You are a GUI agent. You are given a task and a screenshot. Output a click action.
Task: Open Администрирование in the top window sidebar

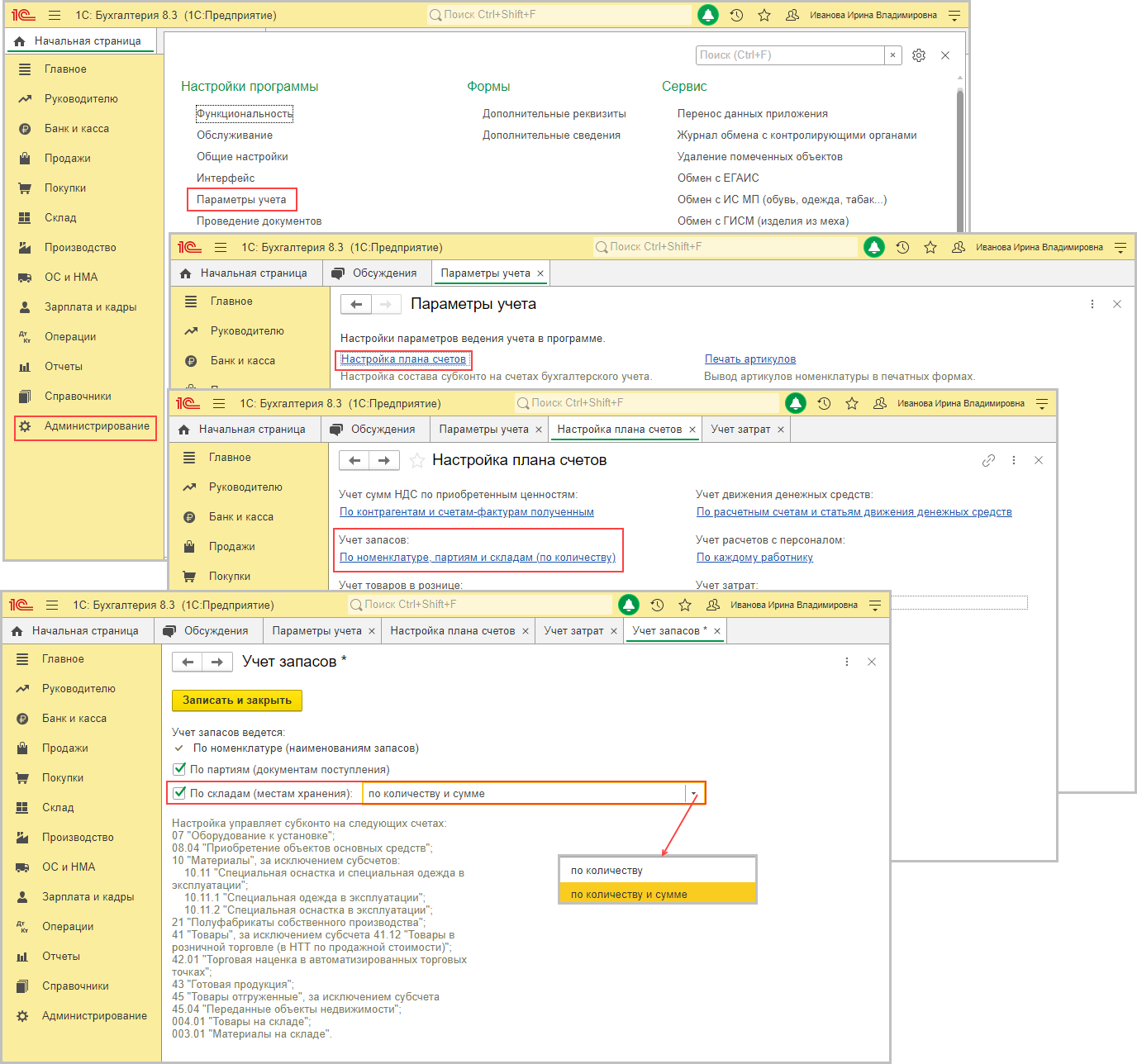click(x=85, y=427)
